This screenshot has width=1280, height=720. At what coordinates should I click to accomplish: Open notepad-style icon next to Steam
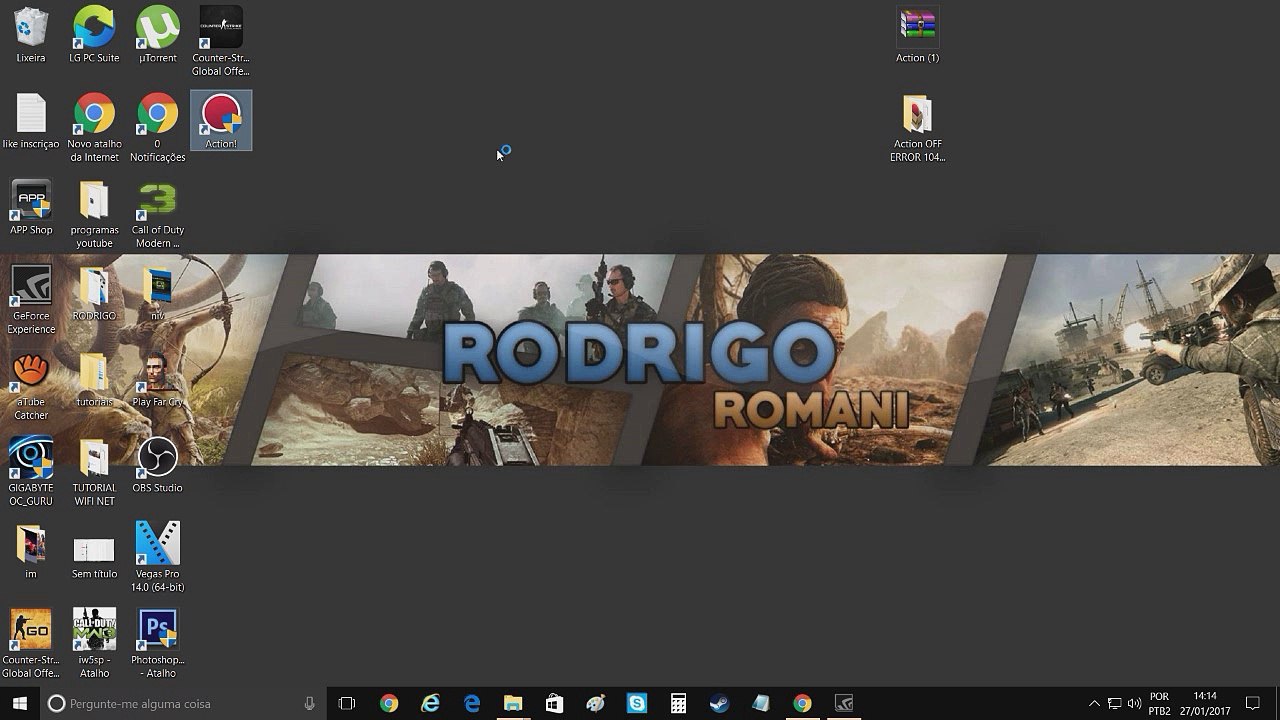761,703
